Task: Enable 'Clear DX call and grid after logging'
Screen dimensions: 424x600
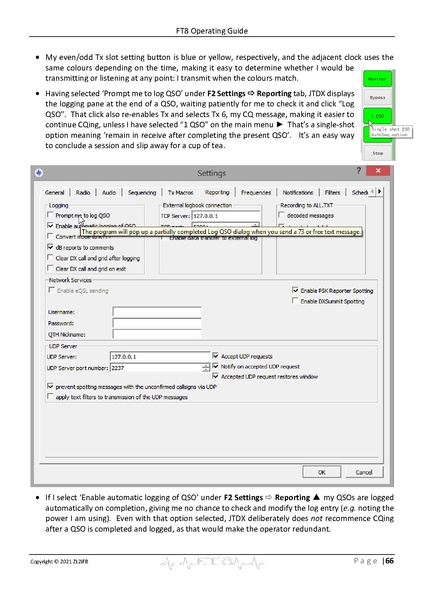Action: (50, 258)
